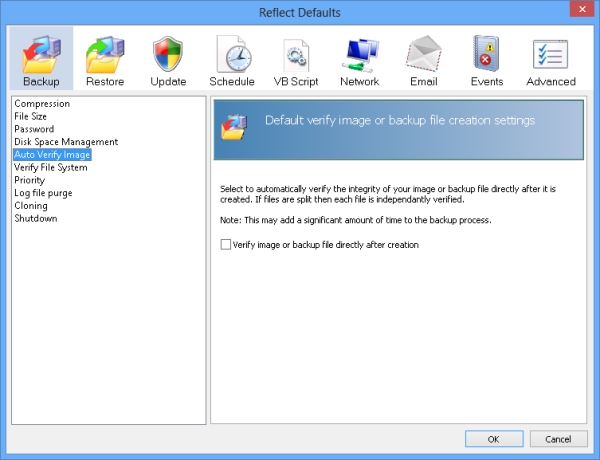Close the Reflect Defaults window
600x460 pixels.
tap(582, 9)
